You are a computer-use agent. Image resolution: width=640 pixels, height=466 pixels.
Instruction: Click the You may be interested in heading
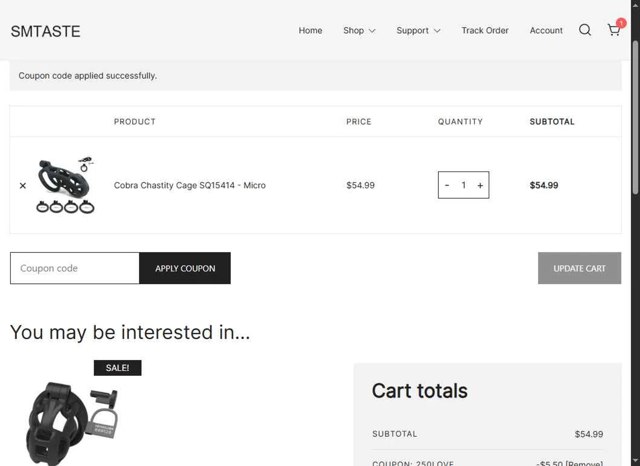click(130, 332)
